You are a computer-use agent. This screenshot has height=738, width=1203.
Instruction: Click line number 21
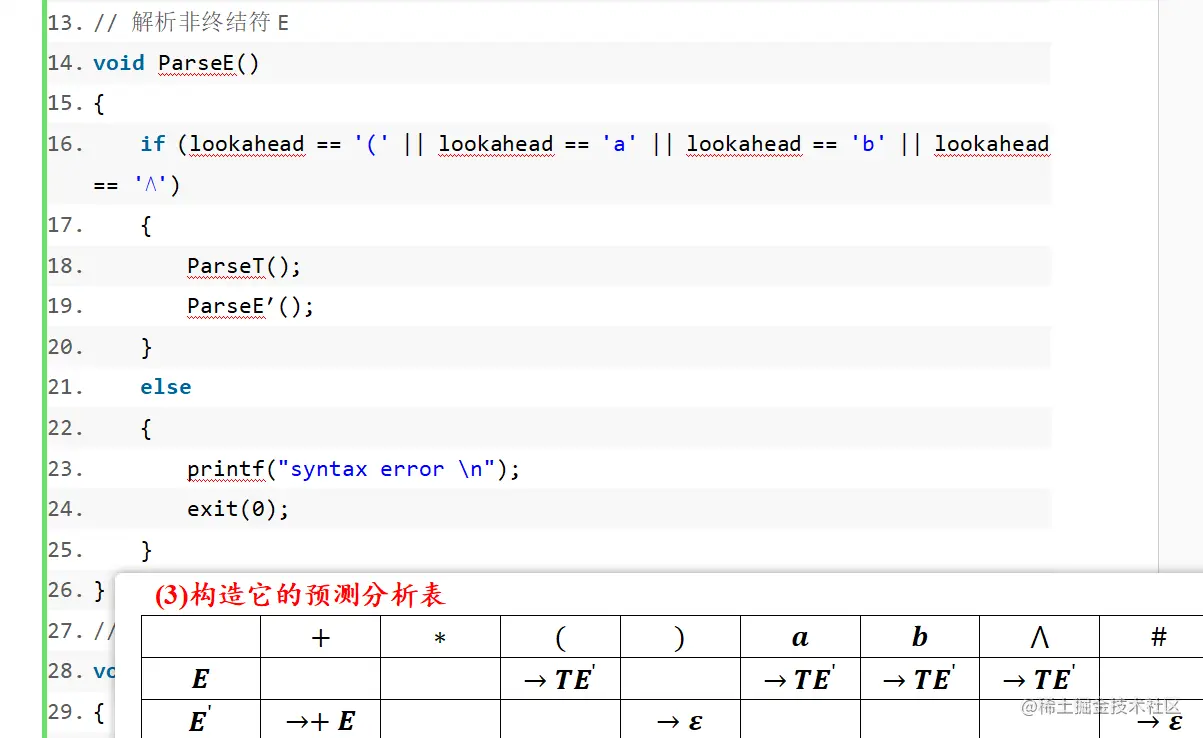pos(66,387)
